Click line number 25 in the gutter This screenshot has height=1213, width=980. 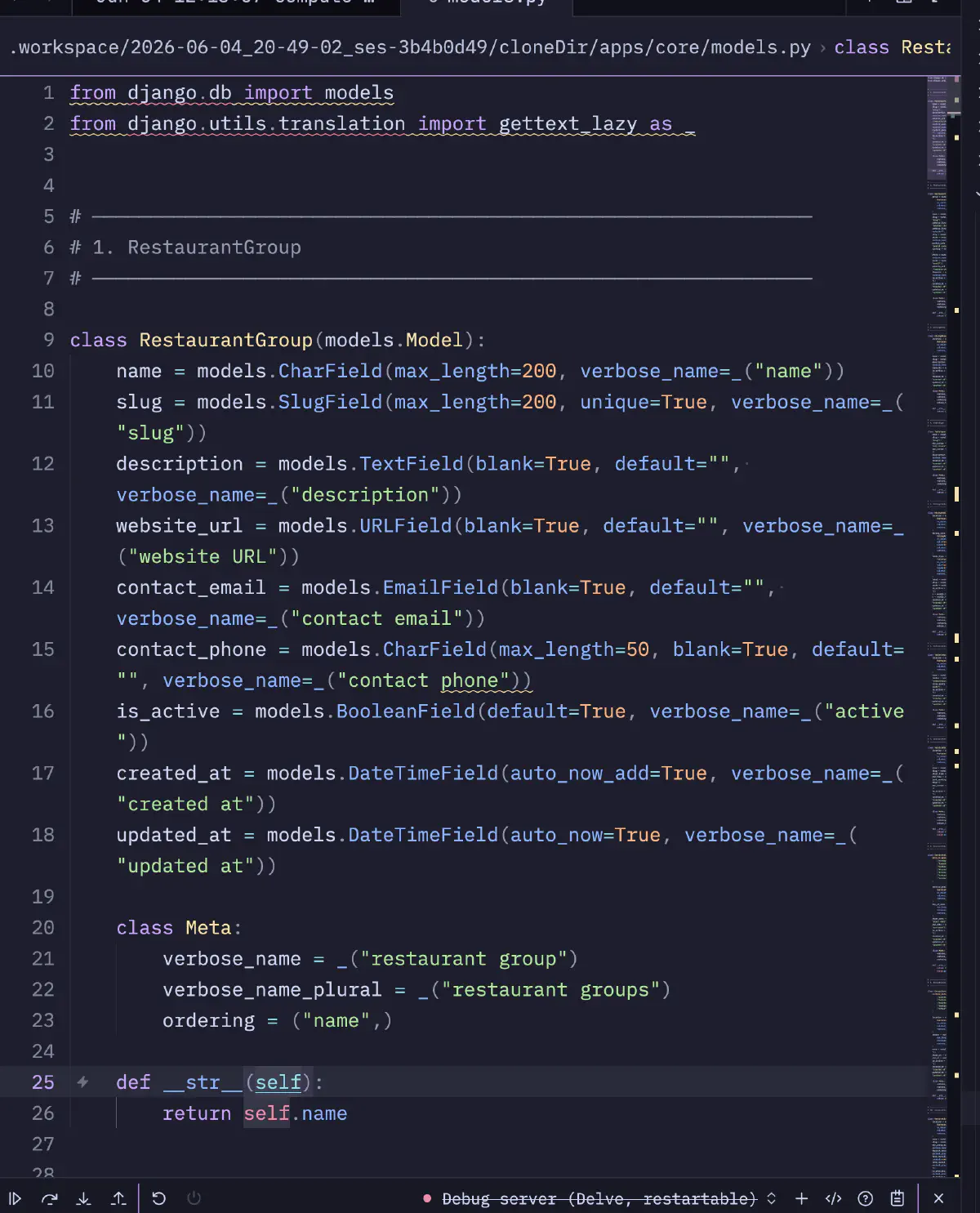(43, 1082)
